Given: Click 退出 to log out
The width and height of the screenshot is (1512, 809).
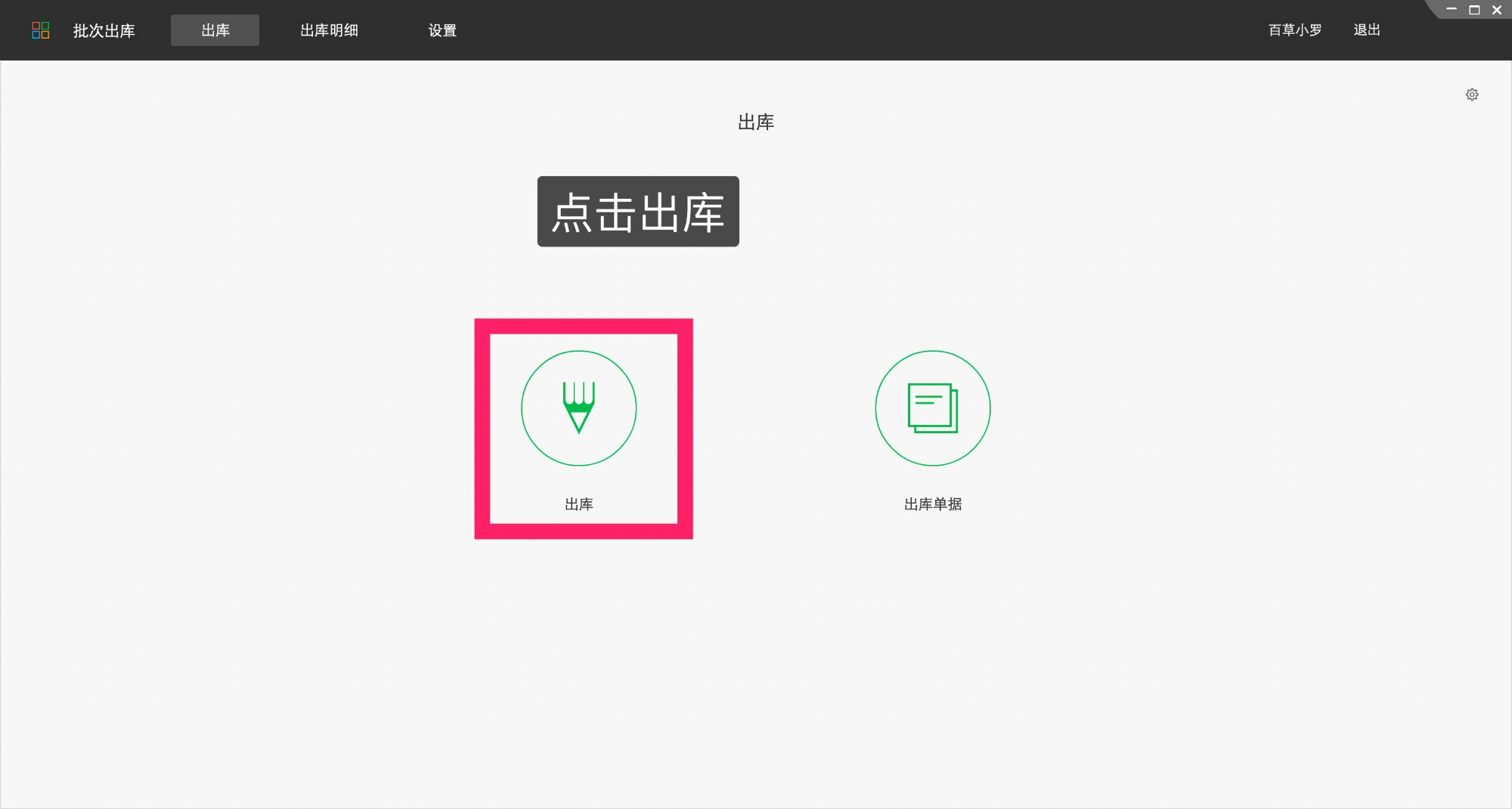Looking at the screenshot, I should tap(1367, 30).
